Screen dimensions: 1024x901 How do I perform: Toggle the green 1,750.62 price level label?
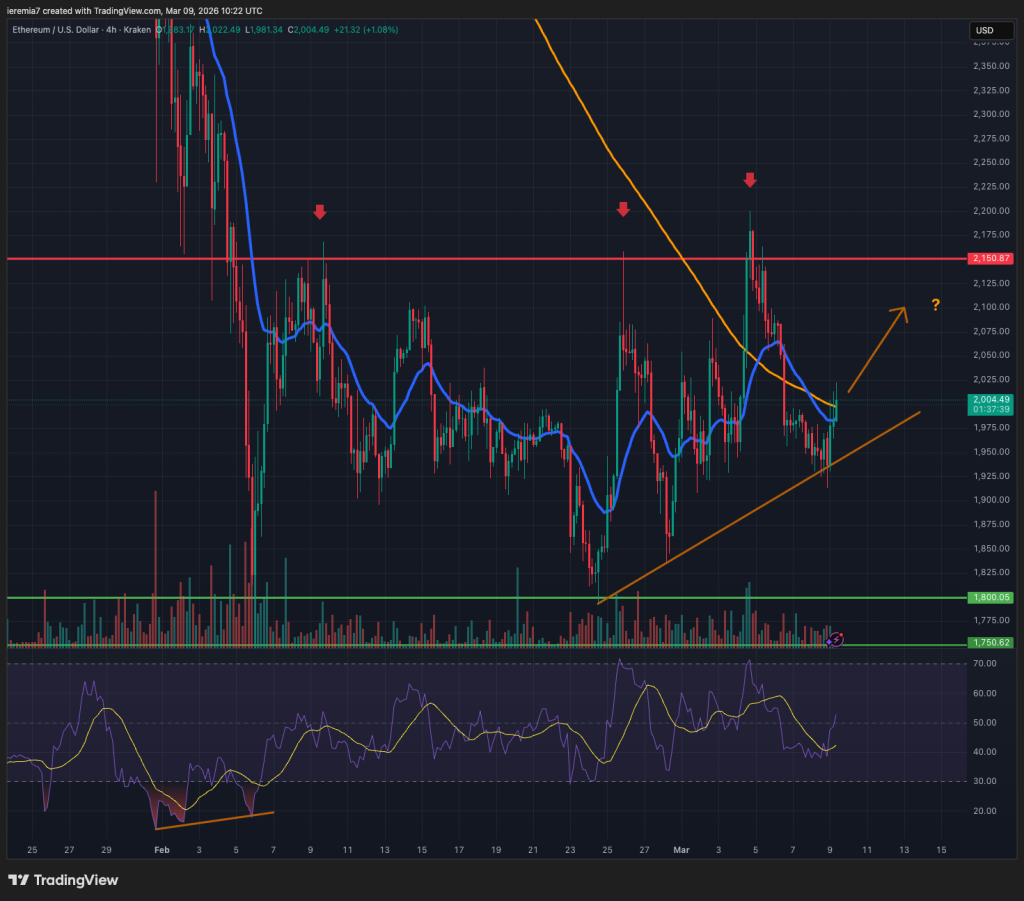tap(992, 643)
